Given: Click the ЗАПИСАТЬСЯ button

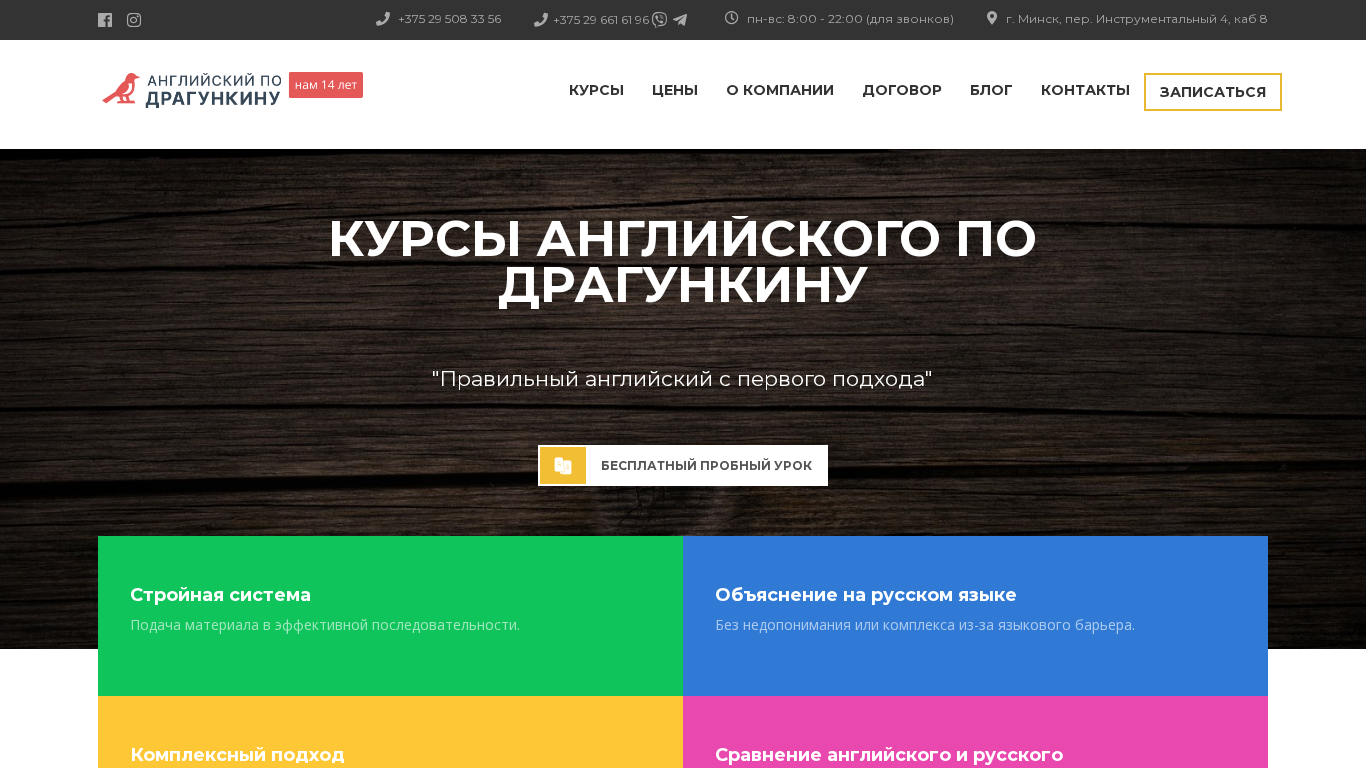Looking at the screenshot, I should click(x=1213, y=92).
